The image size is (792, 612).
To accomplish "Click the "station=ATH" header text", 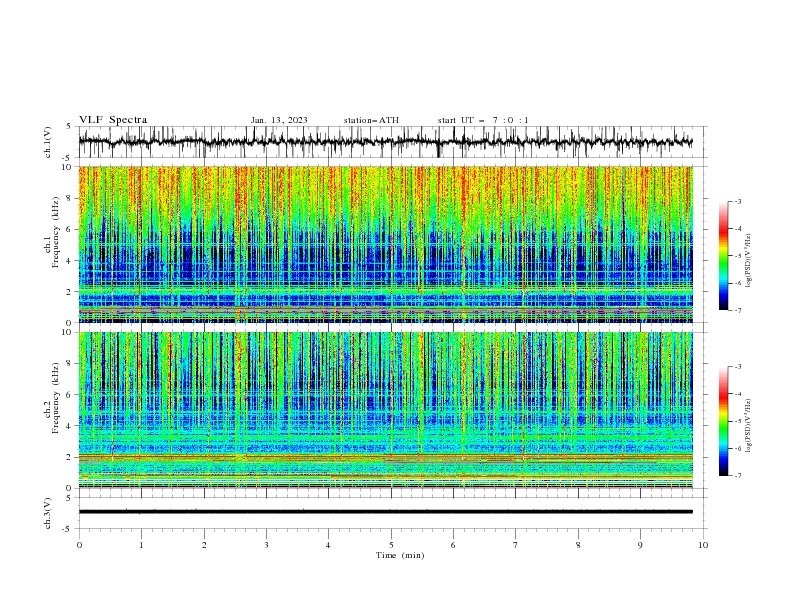I will 371,120.
